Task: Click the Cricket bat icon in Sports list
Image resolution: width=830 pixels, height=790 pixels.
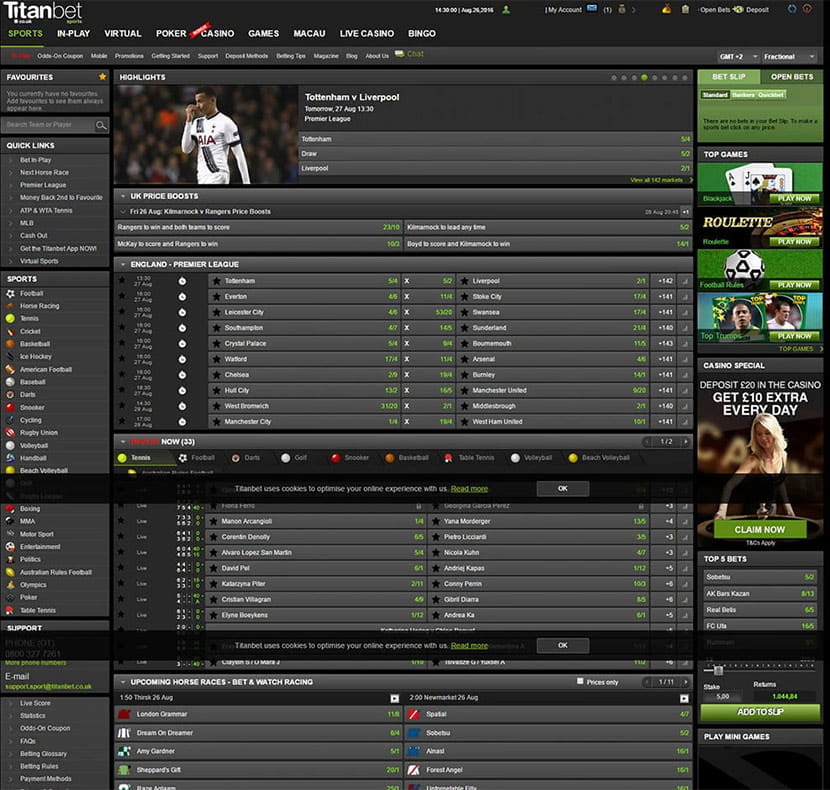Action: (10, 331)
